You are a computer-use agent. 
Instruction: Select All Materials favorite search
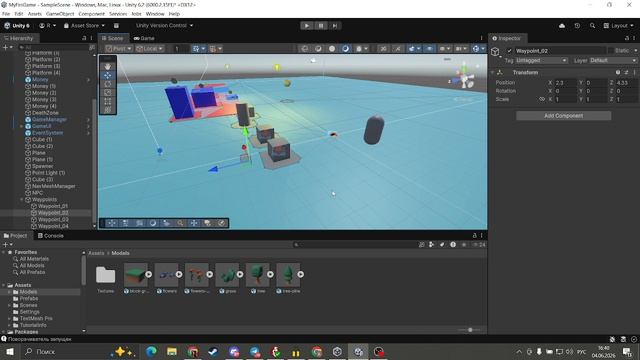pyautogui.click(x=34, y=259)
